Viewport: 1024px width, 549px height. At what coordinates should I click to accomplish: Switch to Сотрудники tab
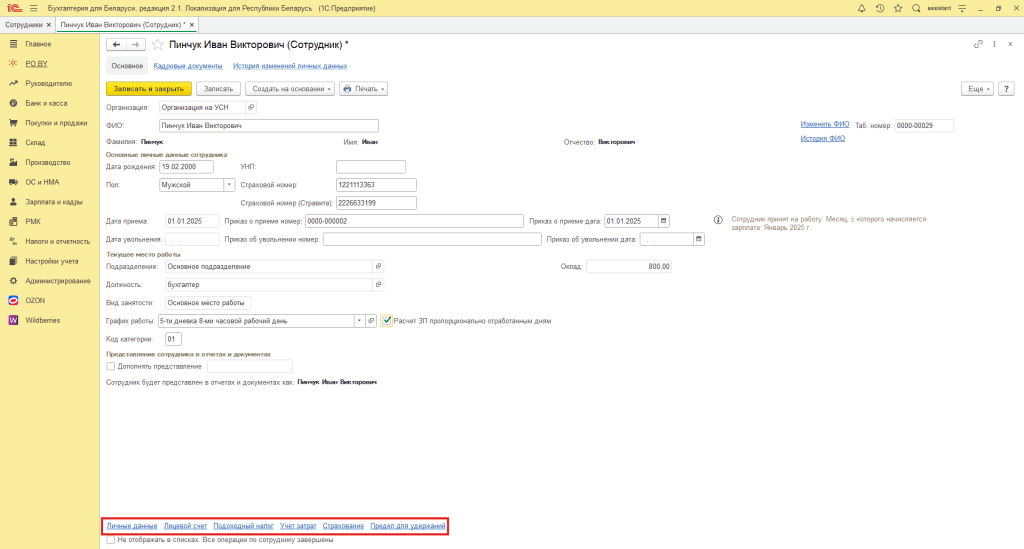24,25
